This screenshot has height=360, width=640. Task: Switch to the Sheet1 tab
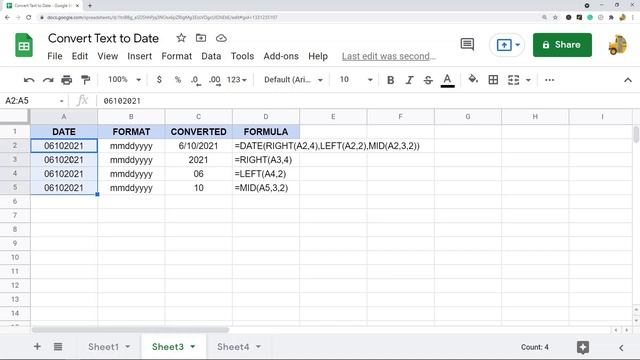(103, 347)
